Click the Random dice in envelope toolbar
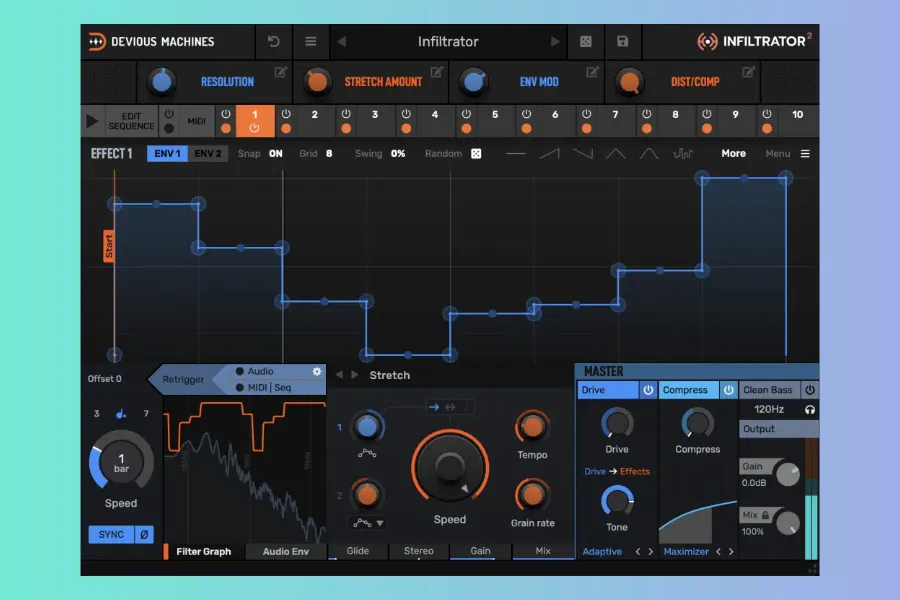The width and height of the screenshot is (900, 600). coord(476,154)
